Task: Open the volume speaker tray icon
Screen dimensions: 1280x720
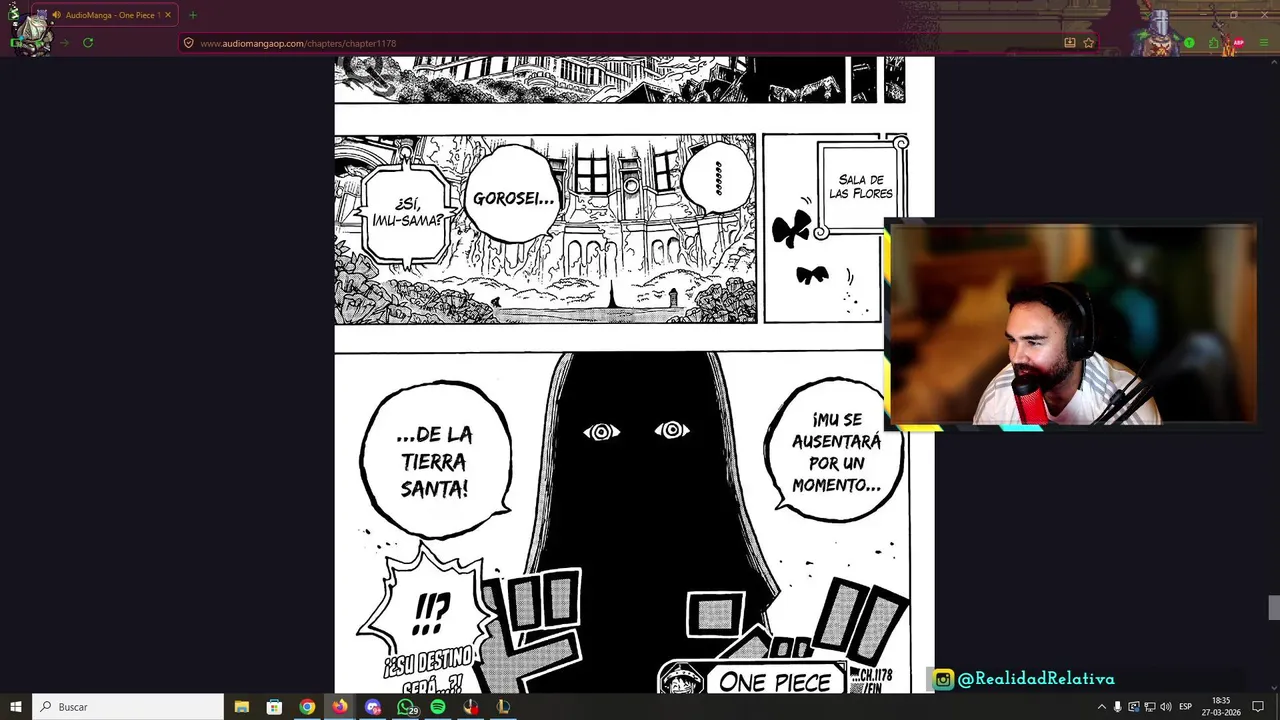Action: 1165,707
